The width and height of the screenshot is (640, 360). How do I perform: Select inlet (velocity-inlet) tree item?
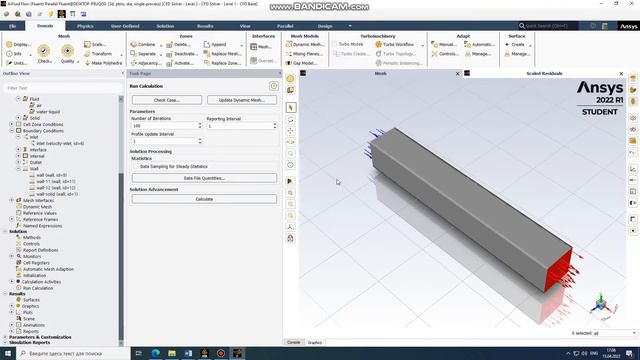tap(60, 143)
